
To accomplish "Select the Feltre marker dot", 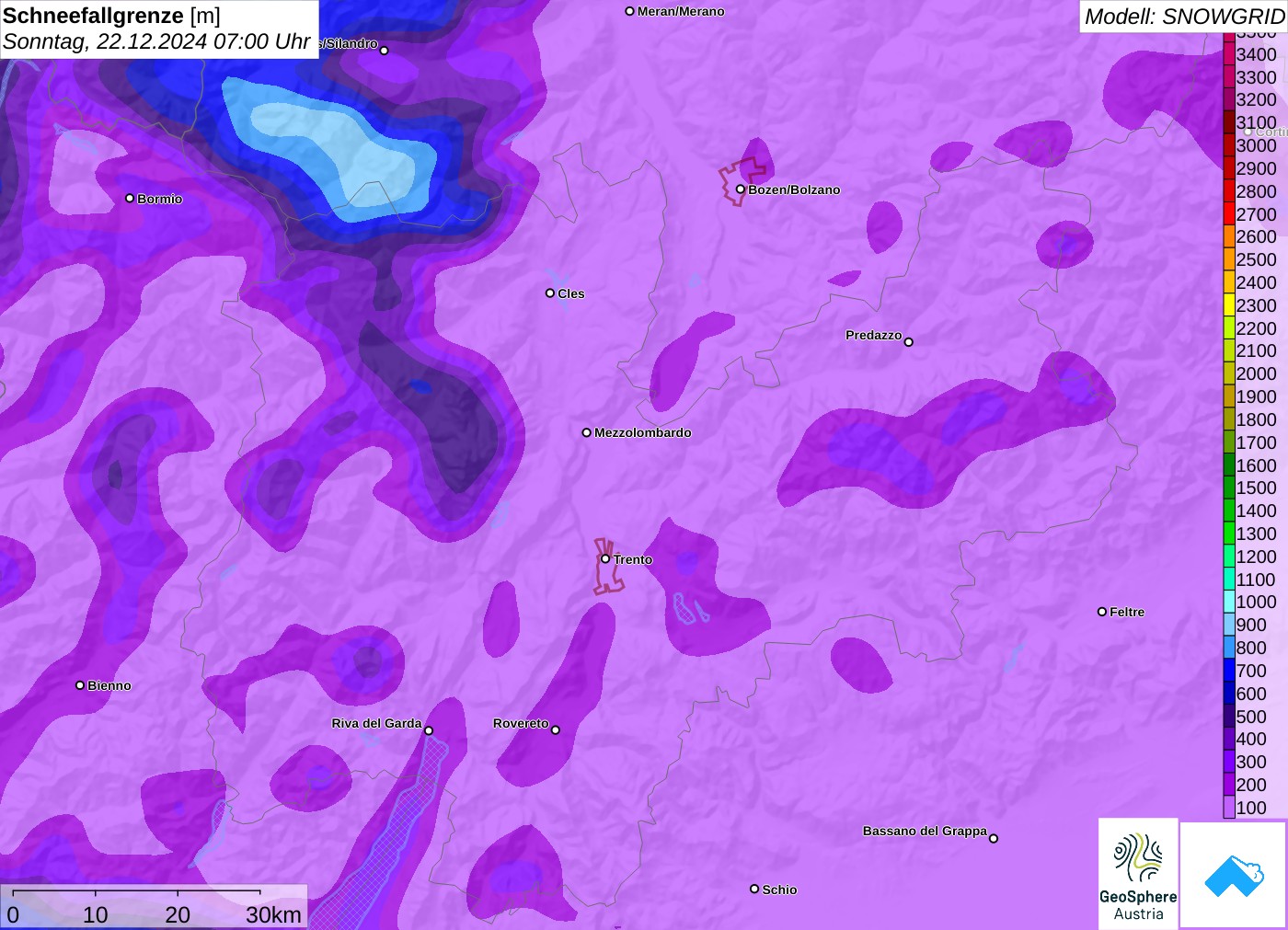I will click(1102, 612).
